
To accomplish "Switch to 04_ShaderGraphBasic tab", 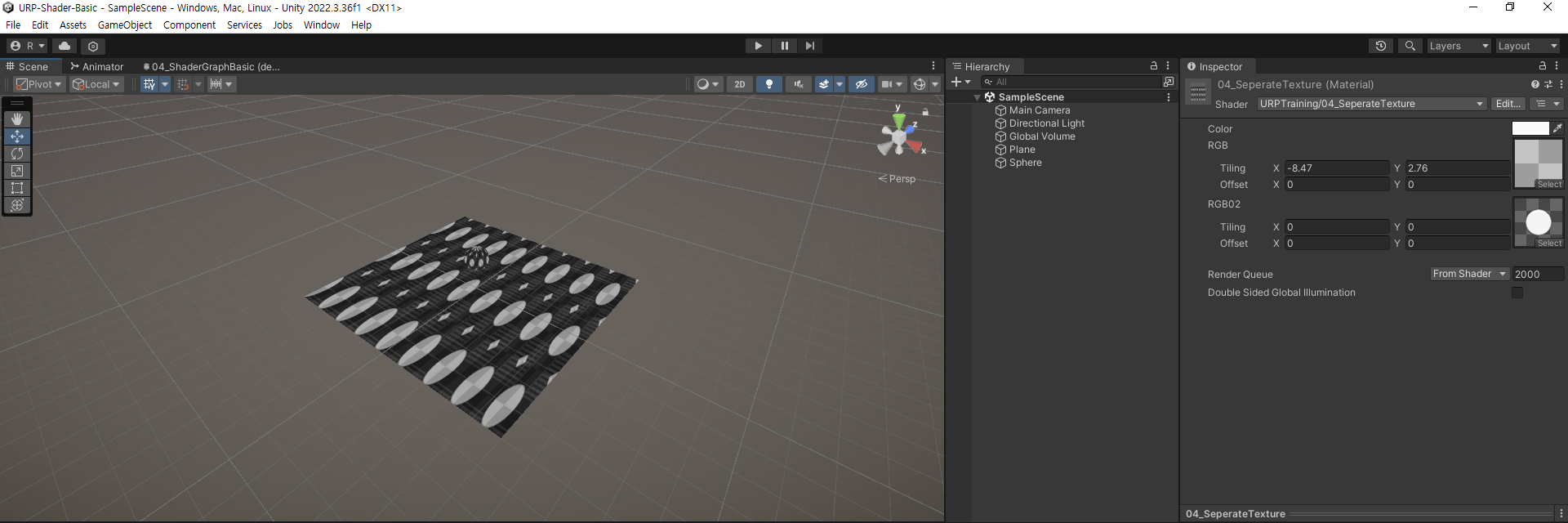I will [212, 66].
